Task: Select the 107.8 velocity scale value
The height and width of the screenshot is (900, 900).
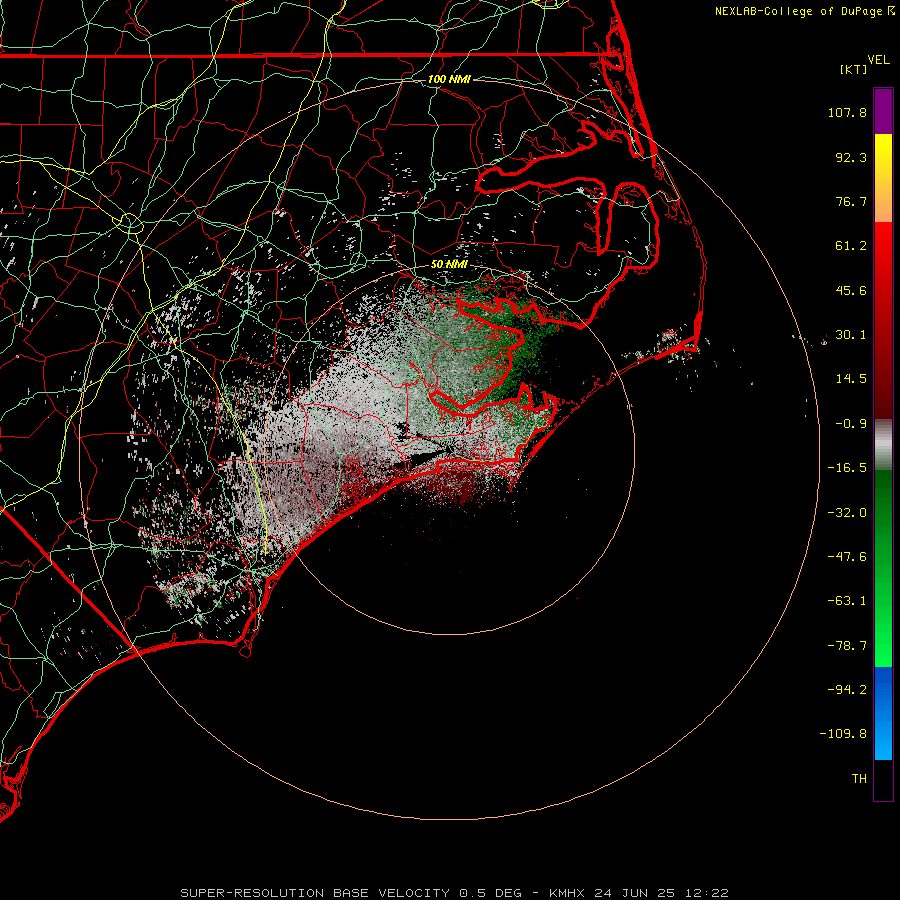Action: 847,112
